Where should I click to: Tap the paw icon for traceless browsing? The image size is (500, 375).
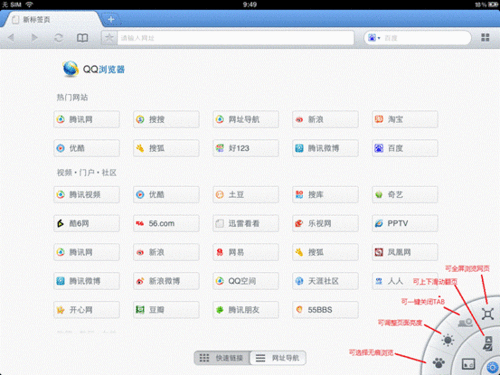[438, 362]
